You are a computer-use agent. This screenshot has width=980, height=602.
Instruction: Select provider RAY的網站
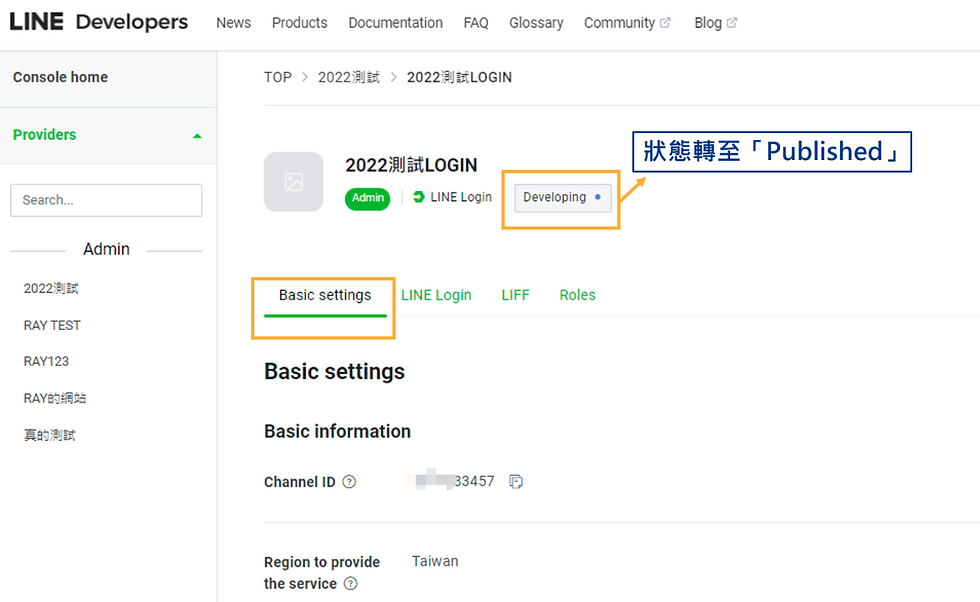tap(55, 398)
